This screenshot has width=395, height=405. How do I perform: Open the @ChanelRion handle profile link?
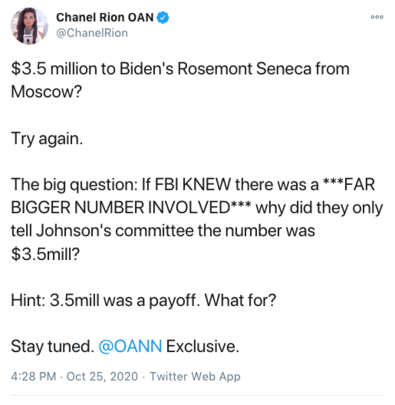pyautogui.click(x=92, y=33)
